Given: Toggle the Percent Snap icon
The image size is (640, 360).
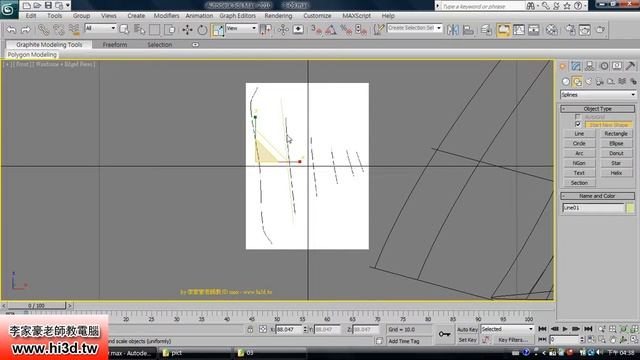Looking at the screenshot, I should (x=346, y=29).
